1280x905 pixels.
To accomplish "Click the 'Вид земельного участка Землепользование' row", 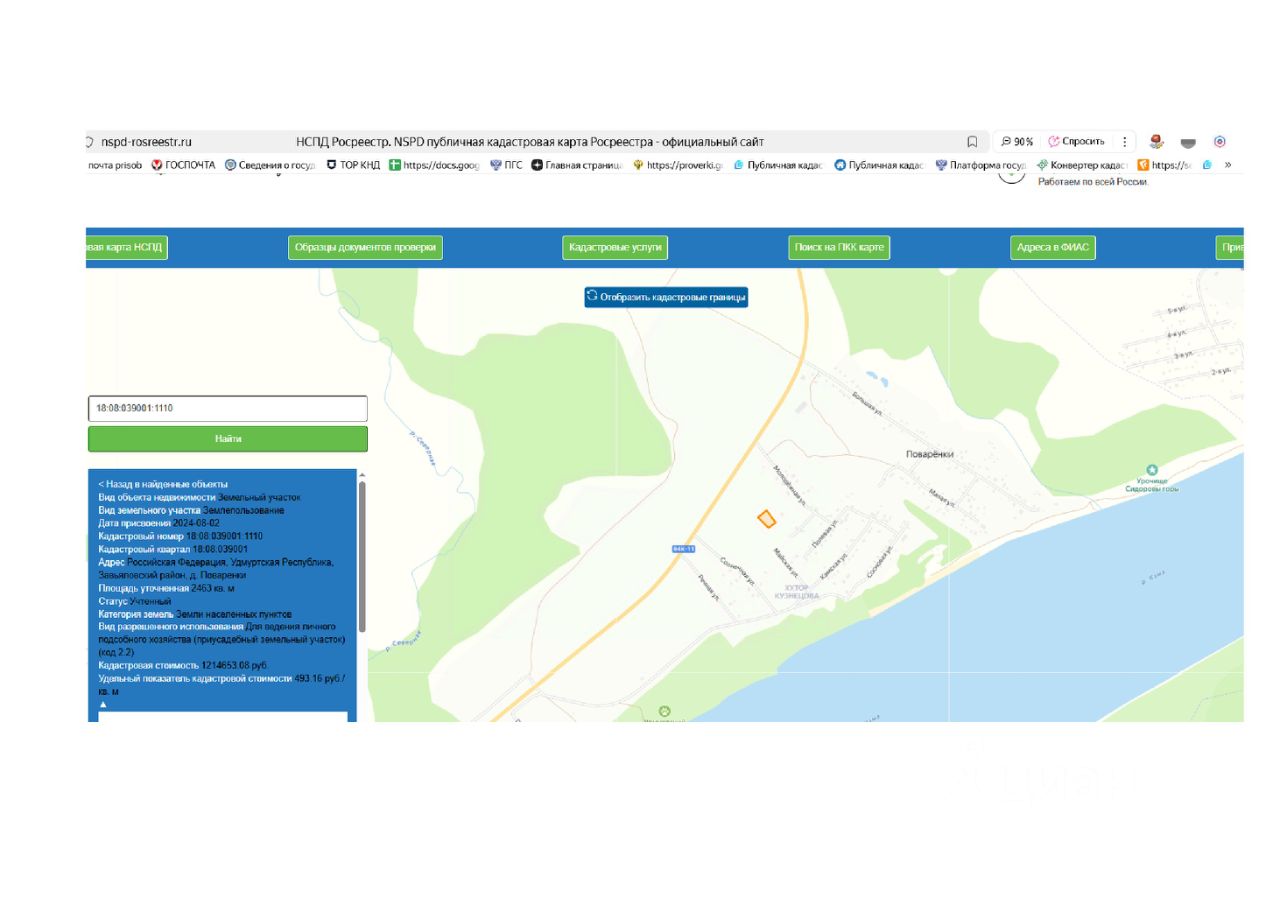I will coord(191,510).
